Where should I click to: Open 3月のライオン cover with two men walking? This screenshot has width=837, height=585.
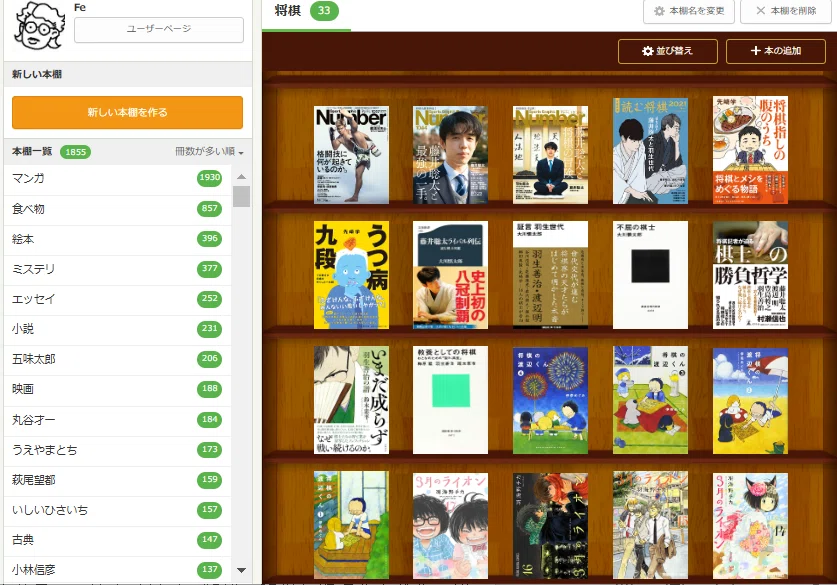click(650, 525)
